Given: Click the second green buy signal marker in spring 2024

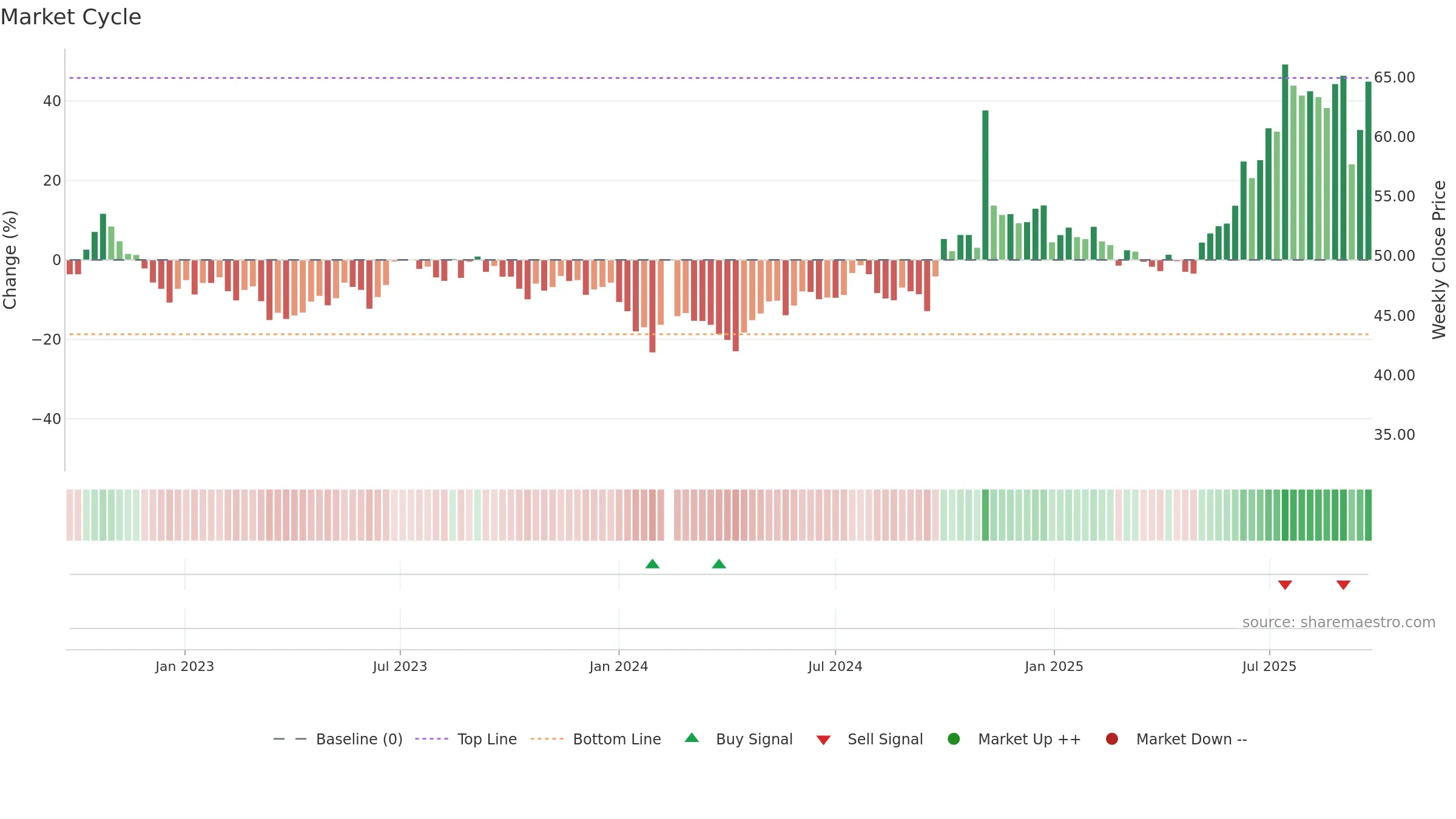Looking at the screenshot, I should [719, 564].
